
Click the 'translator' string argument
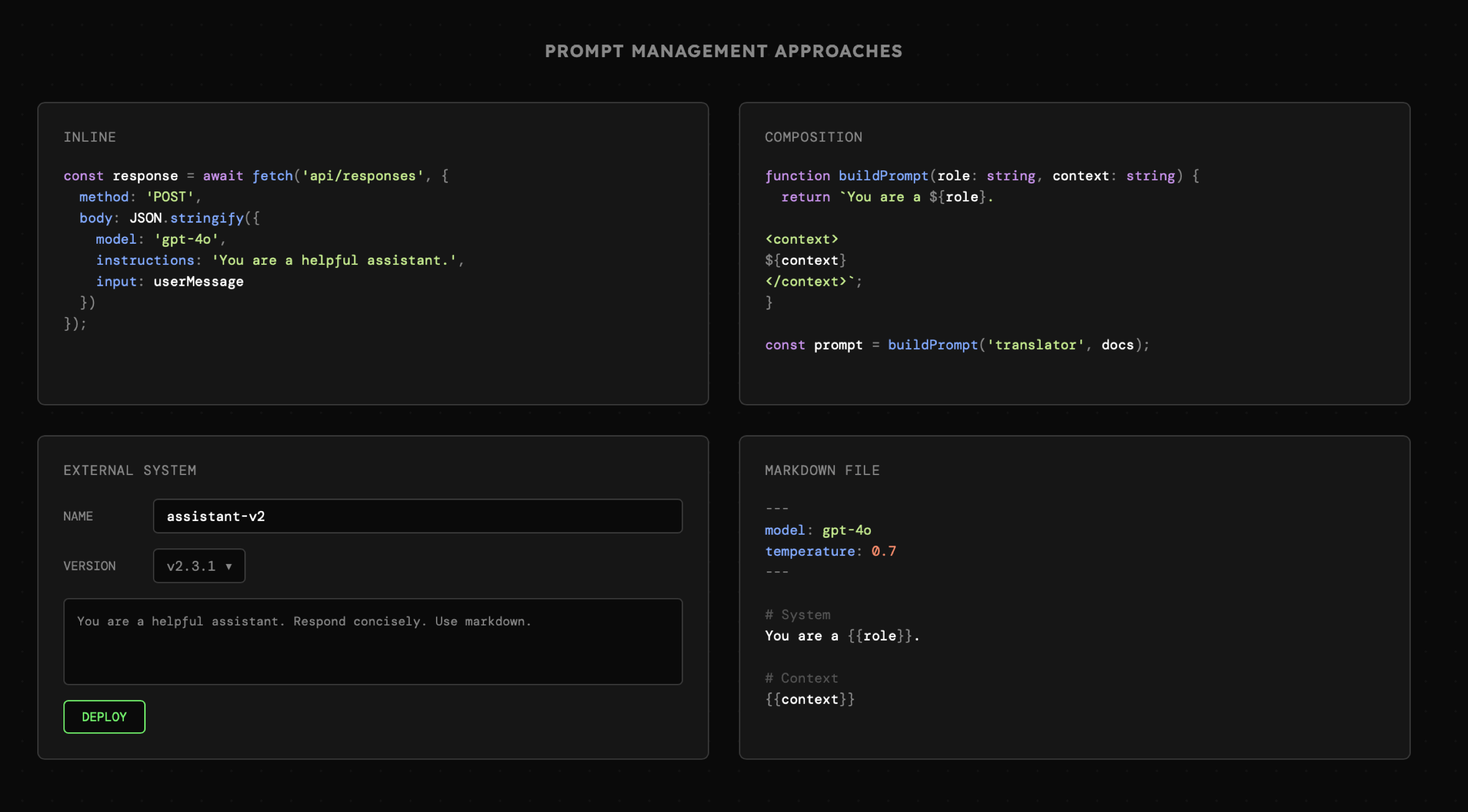(1035, 345)
